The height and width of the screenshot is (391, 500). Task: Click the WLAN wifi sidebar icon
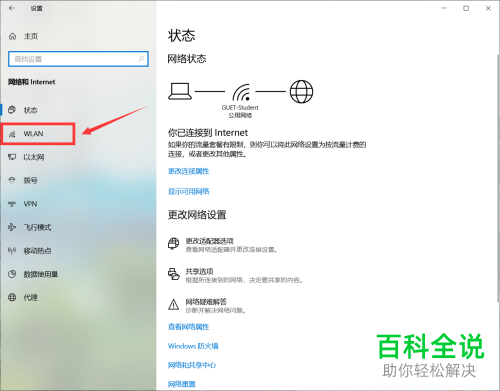tap(12, 134)
